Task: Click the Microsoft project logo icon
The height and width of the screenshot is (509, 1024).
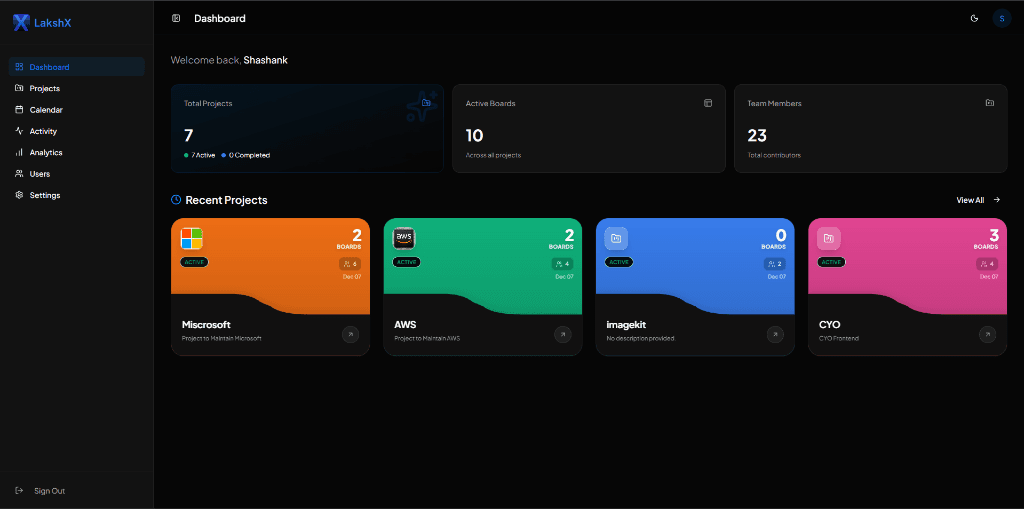Action: [x=192, y=238]
